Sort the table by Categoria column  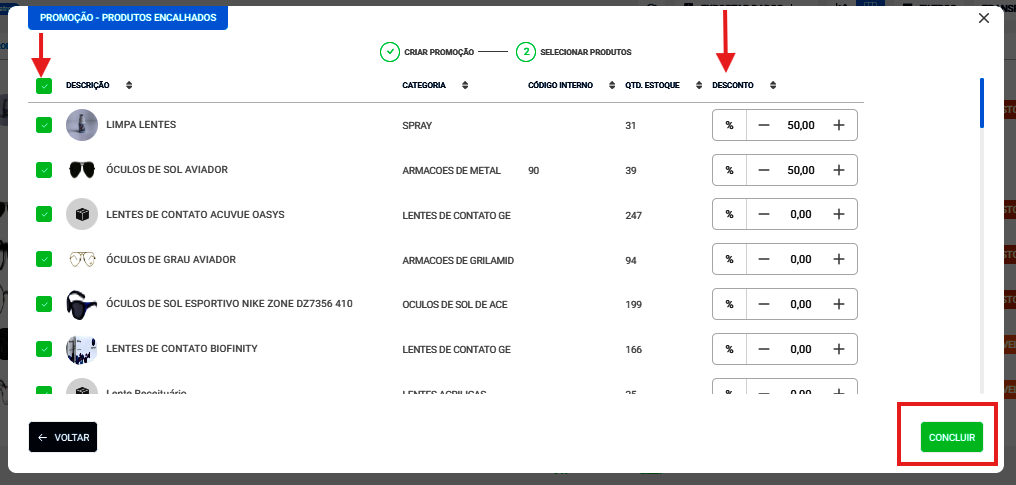pos(465,86)
